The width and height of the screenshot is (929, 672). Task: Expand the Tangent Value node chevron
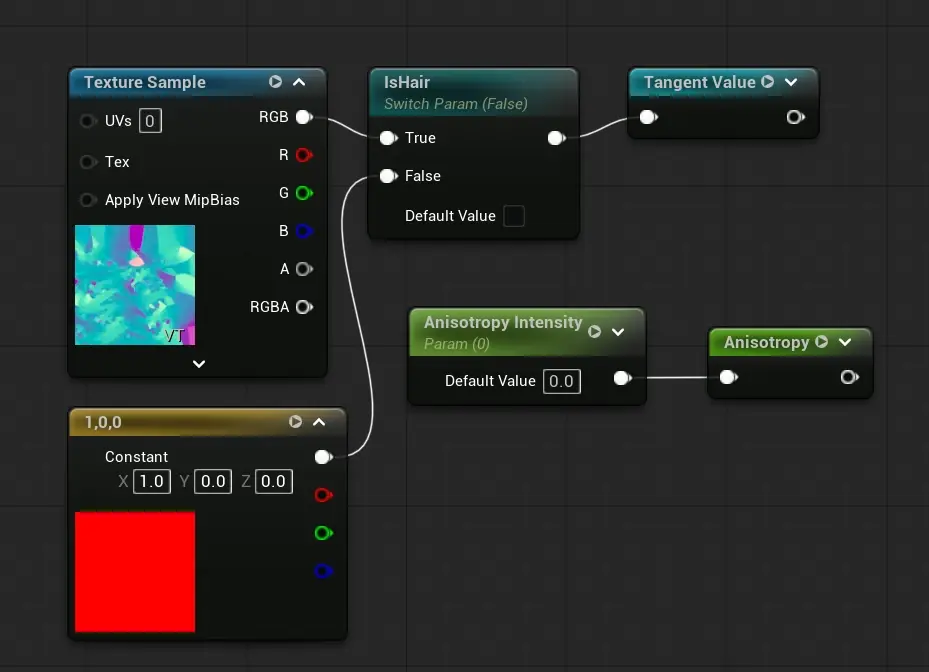[x=791, y=82]
